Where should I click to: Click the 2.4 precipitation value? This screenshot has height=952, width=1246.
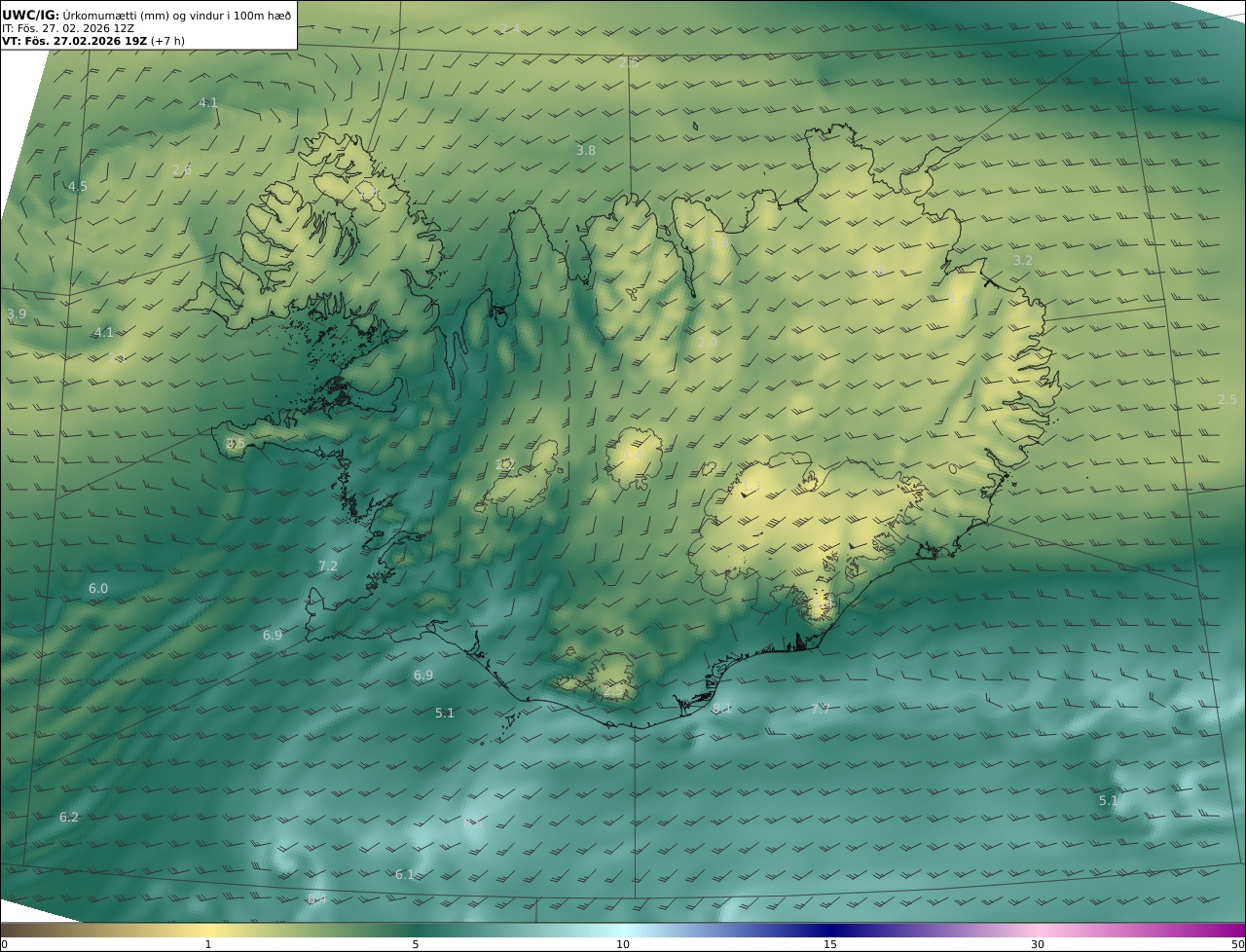point(510,28)
